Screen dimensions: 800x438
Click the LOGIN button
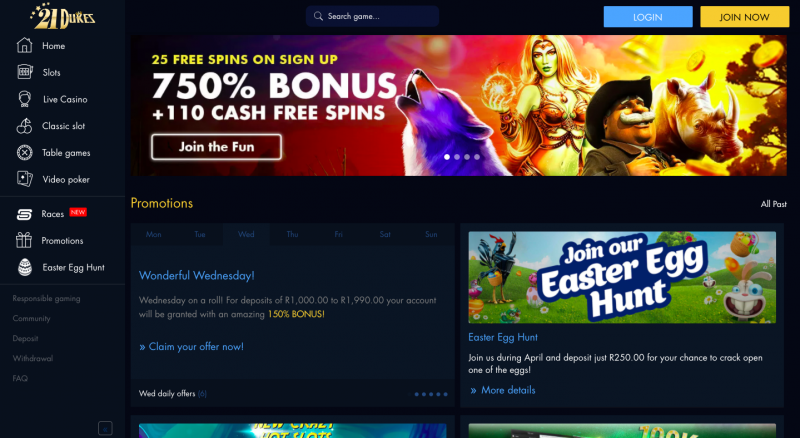pyautogui.click(x=648, y=17)
